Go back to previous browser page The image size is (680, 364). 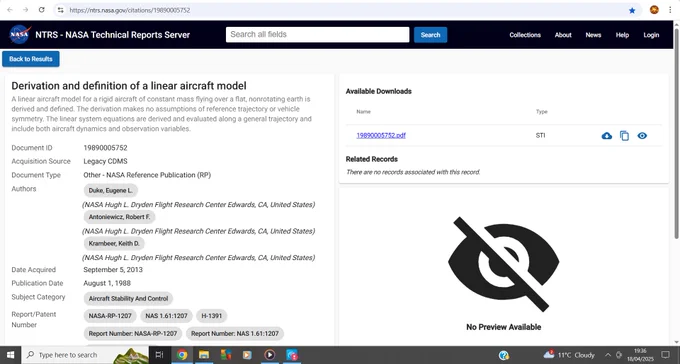click(x=10, y=10)
